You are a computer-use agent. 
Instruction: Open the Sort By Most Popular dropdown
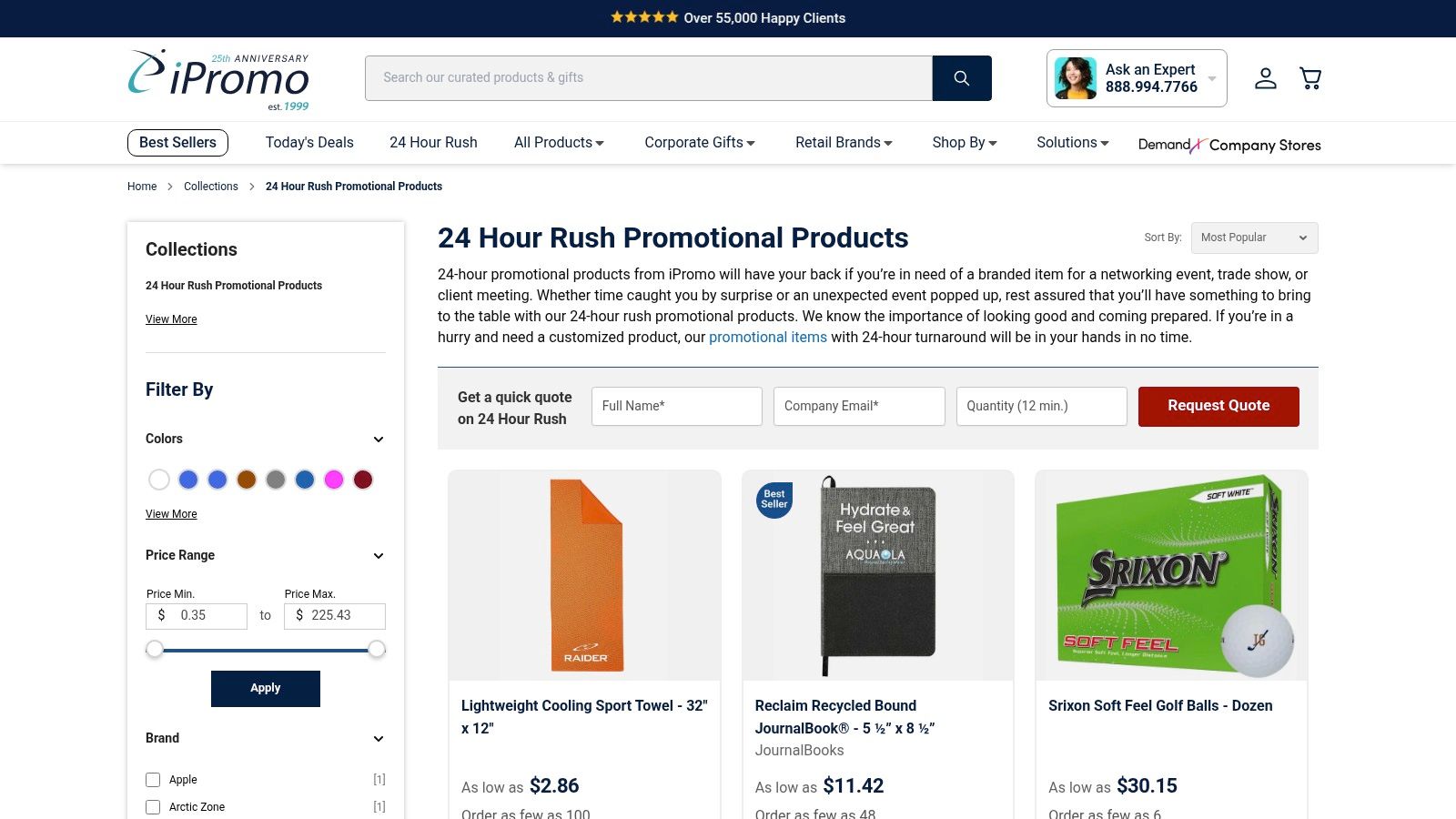1254,238
